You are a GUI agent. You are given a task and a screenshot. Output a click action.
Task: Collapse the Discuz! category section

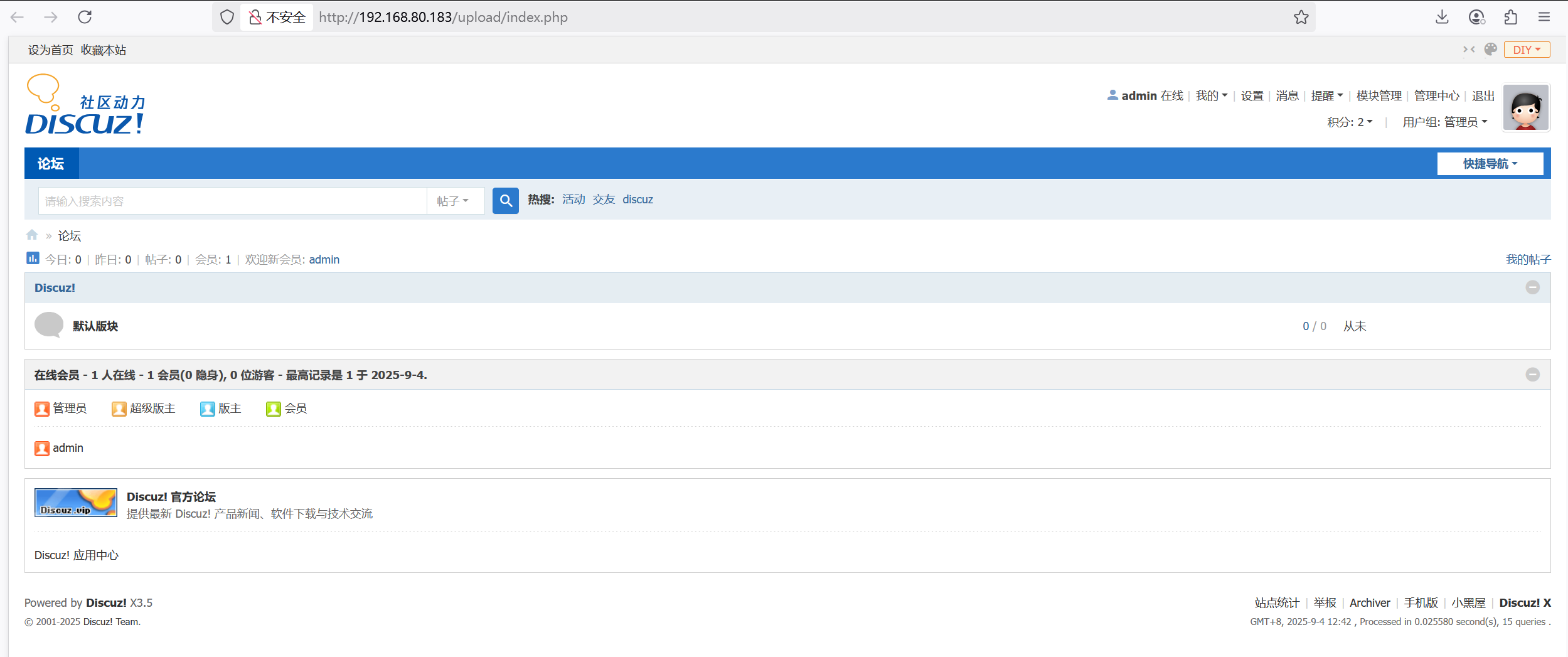(1533, 287)
